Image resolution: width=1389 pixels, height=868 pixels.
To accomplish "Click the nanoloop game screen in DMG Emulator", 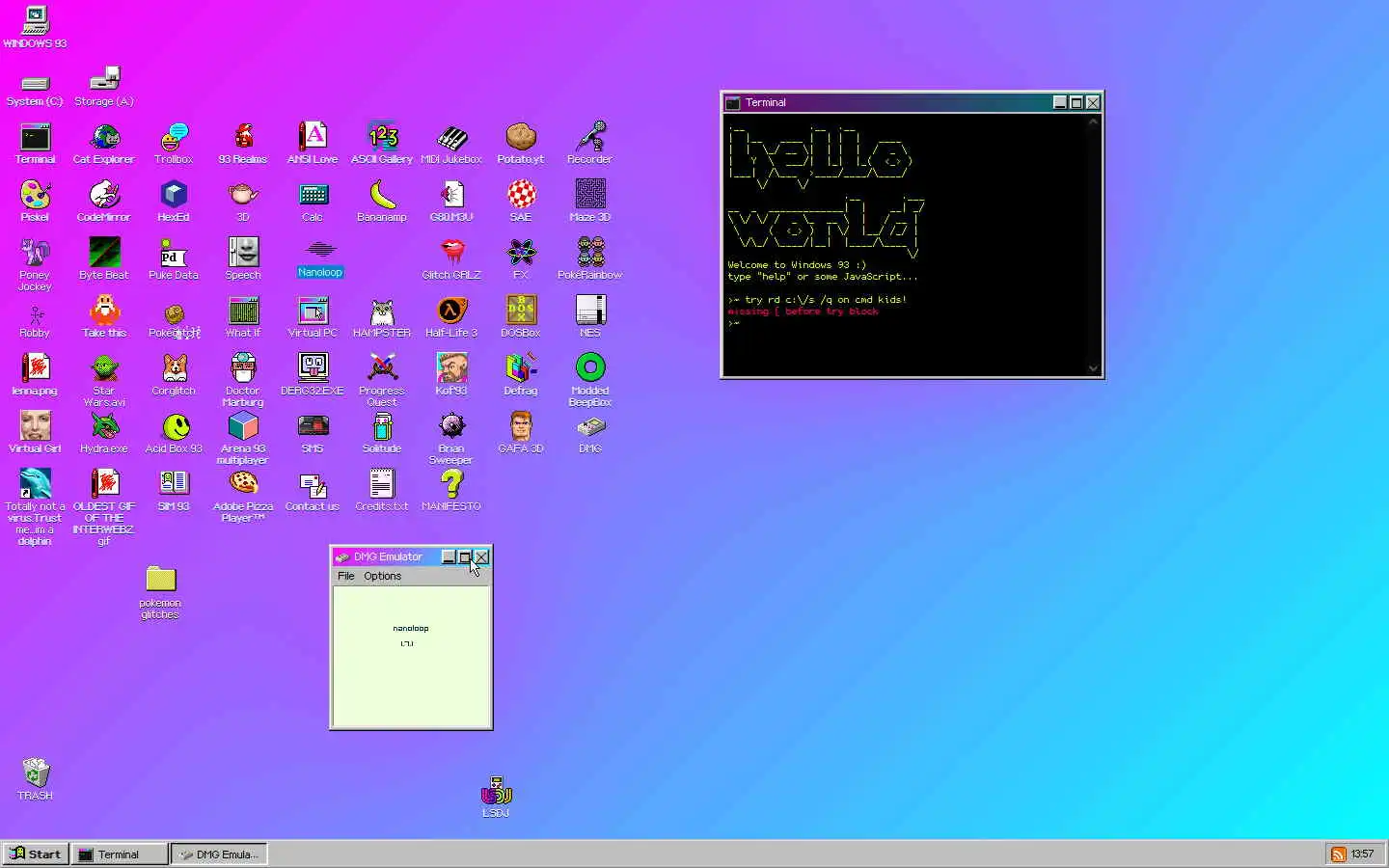I will click(411, 656).
